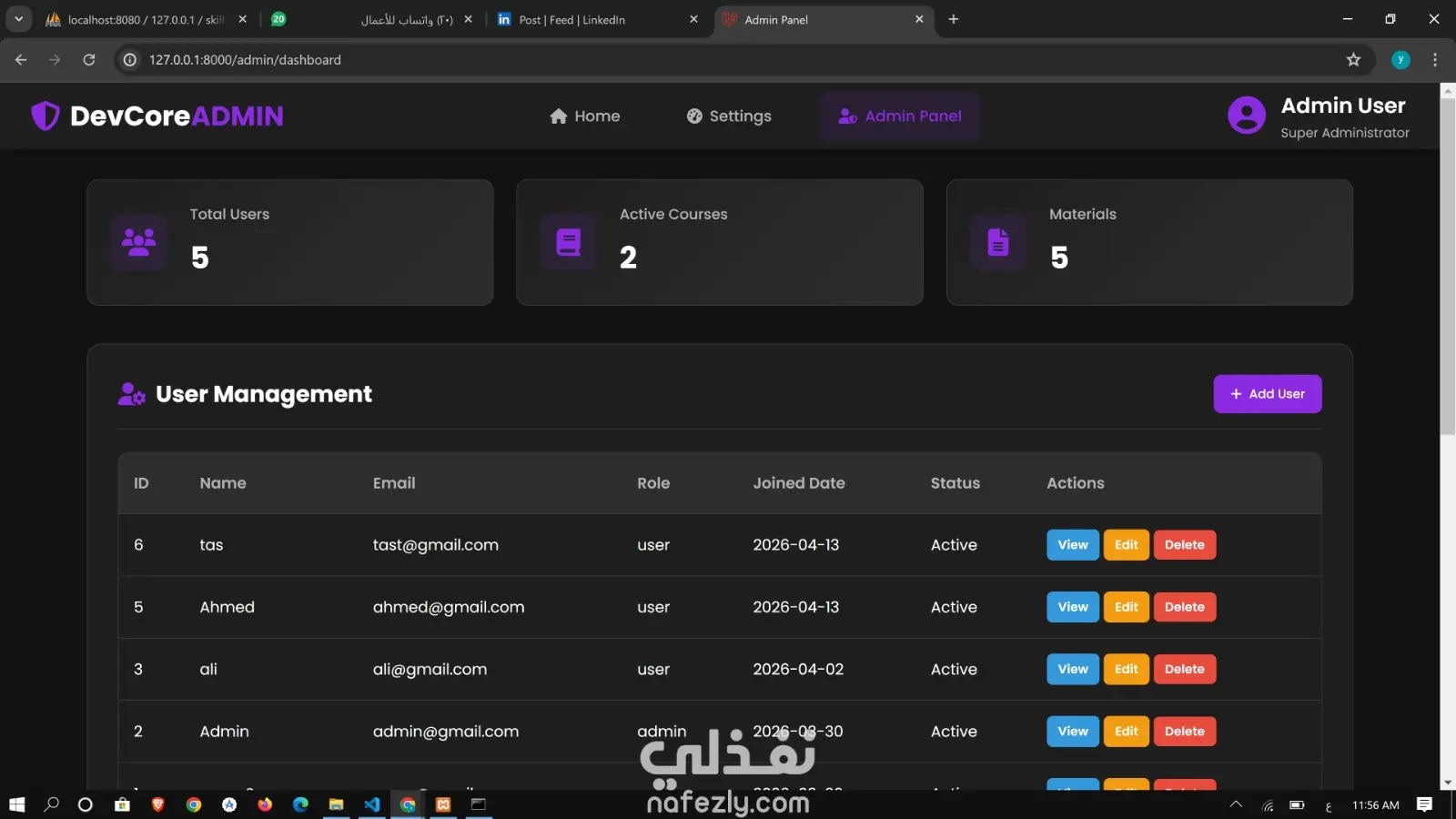The image size is (1456, 819).
Task: Open the terminal from the taskbar
Action: click(479, 804)
